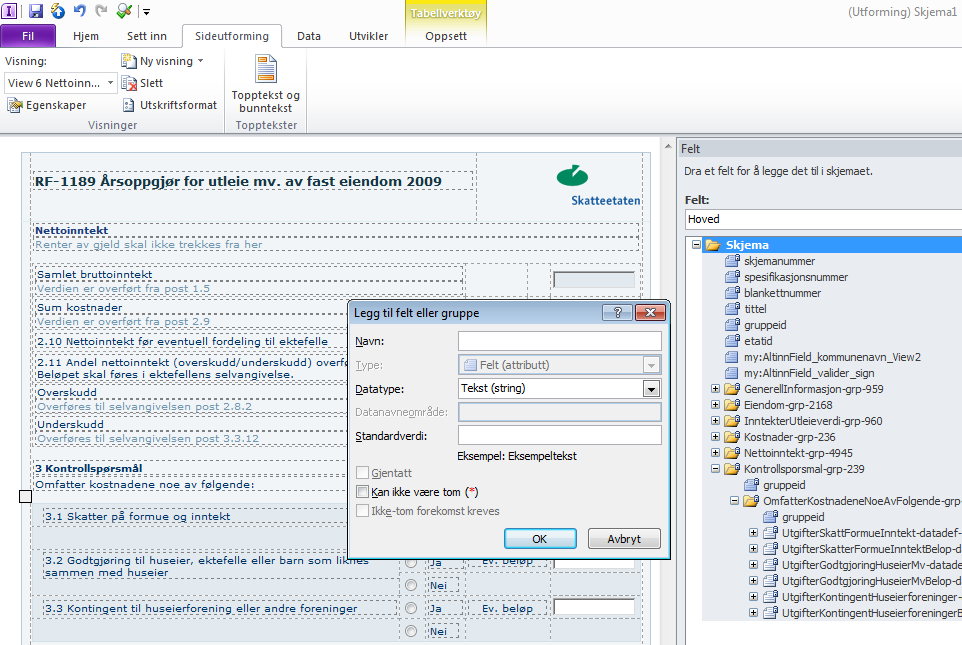Click the InfoPath application icon

coord(9,10)
